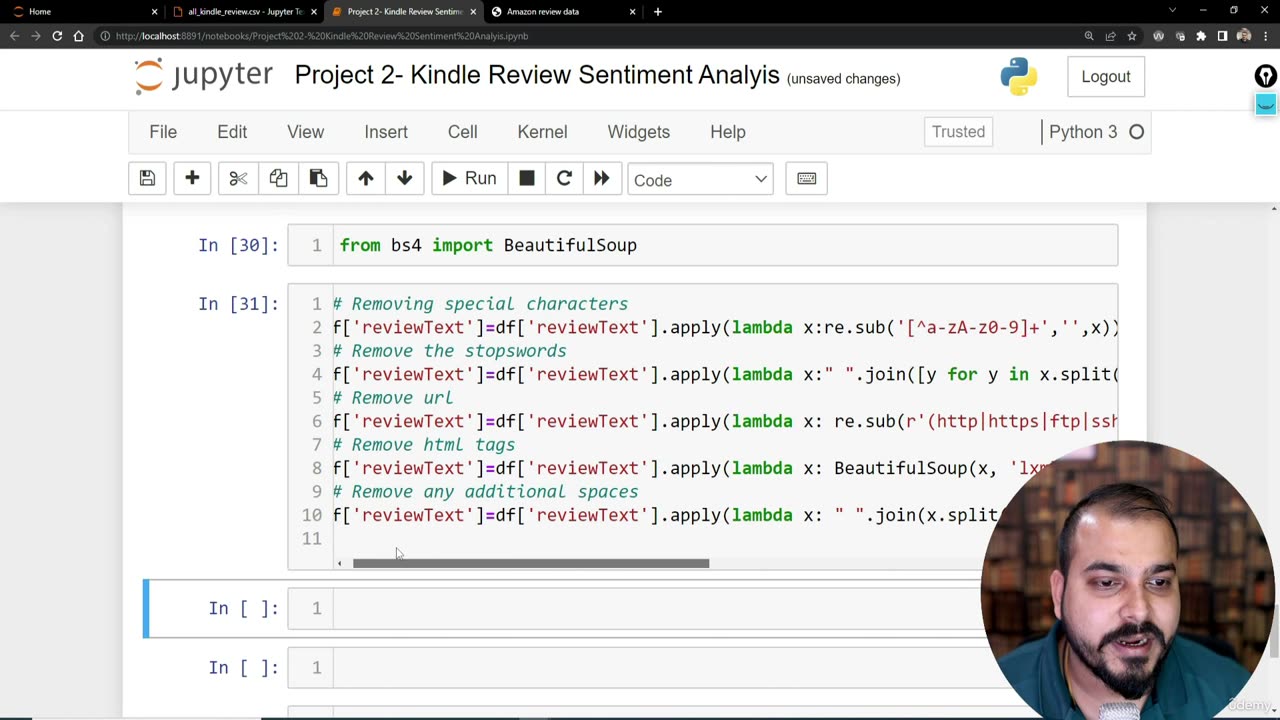Click the In [31] prompt label
Image resolution: width=1280 pixels, height=720 pixels.
coord(238,304)
